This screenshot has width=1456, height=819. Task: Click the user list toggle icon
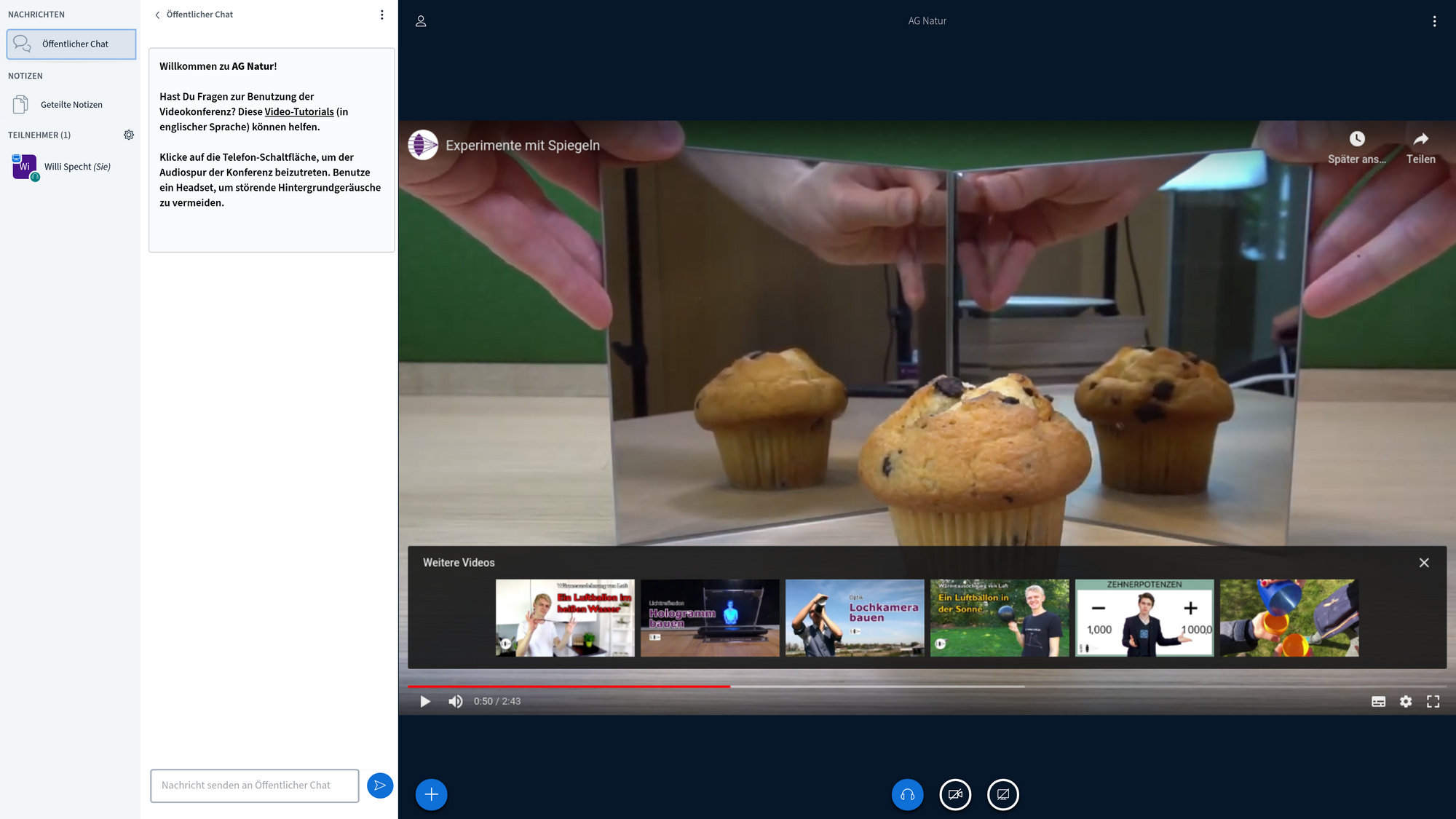421,21
